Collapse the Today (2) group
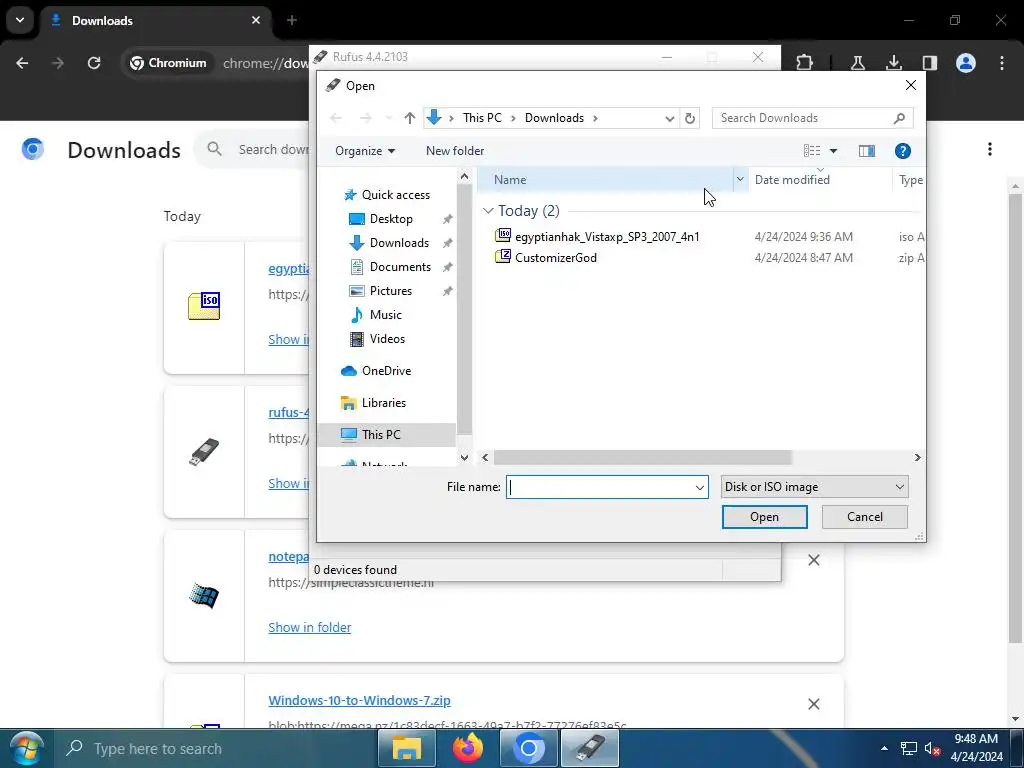Image resolution: width=1024 pixels, height=768 pixels. [488, 211]
